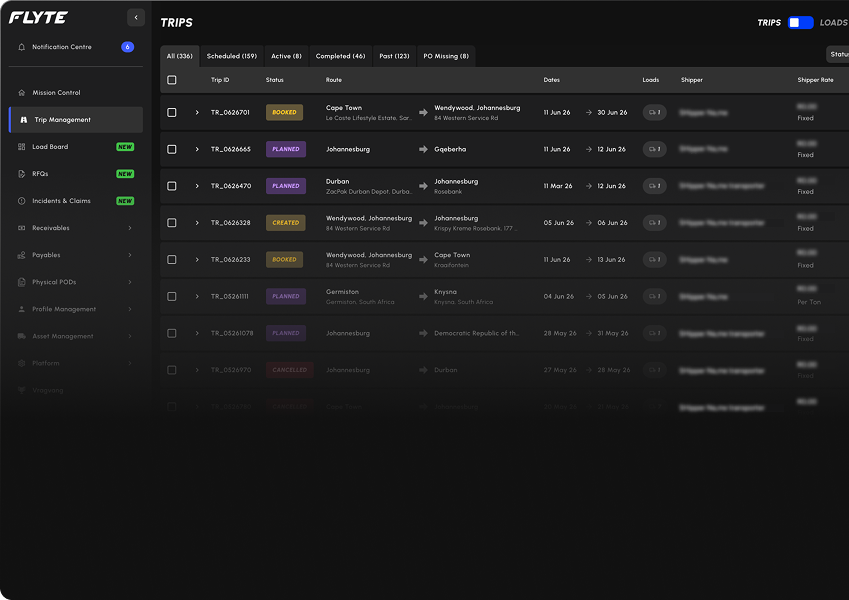849x600 pixels.
Task: Click the loads truck badge for TR_05261111
Action: pyautogui.click(x=654, y=297)
